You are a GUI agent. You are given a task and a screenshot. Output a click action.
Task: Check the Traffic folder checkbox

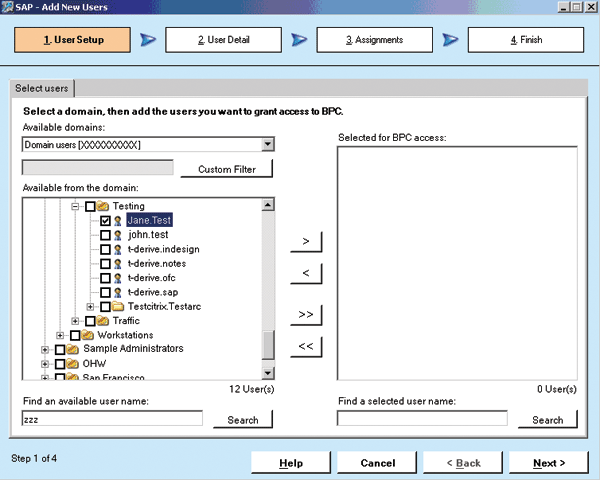(x=90, y=321)
